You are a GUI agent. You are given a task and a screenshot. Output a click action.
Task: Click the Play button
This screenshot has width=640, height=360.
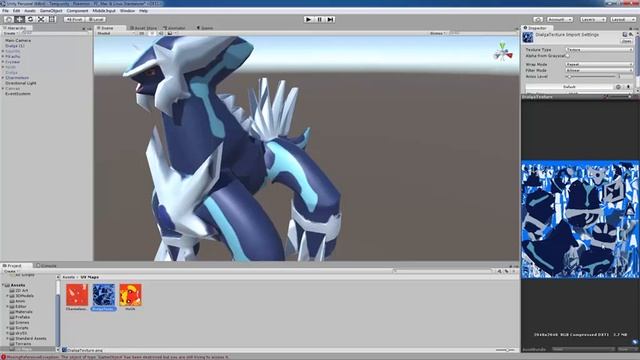(309, 19)
